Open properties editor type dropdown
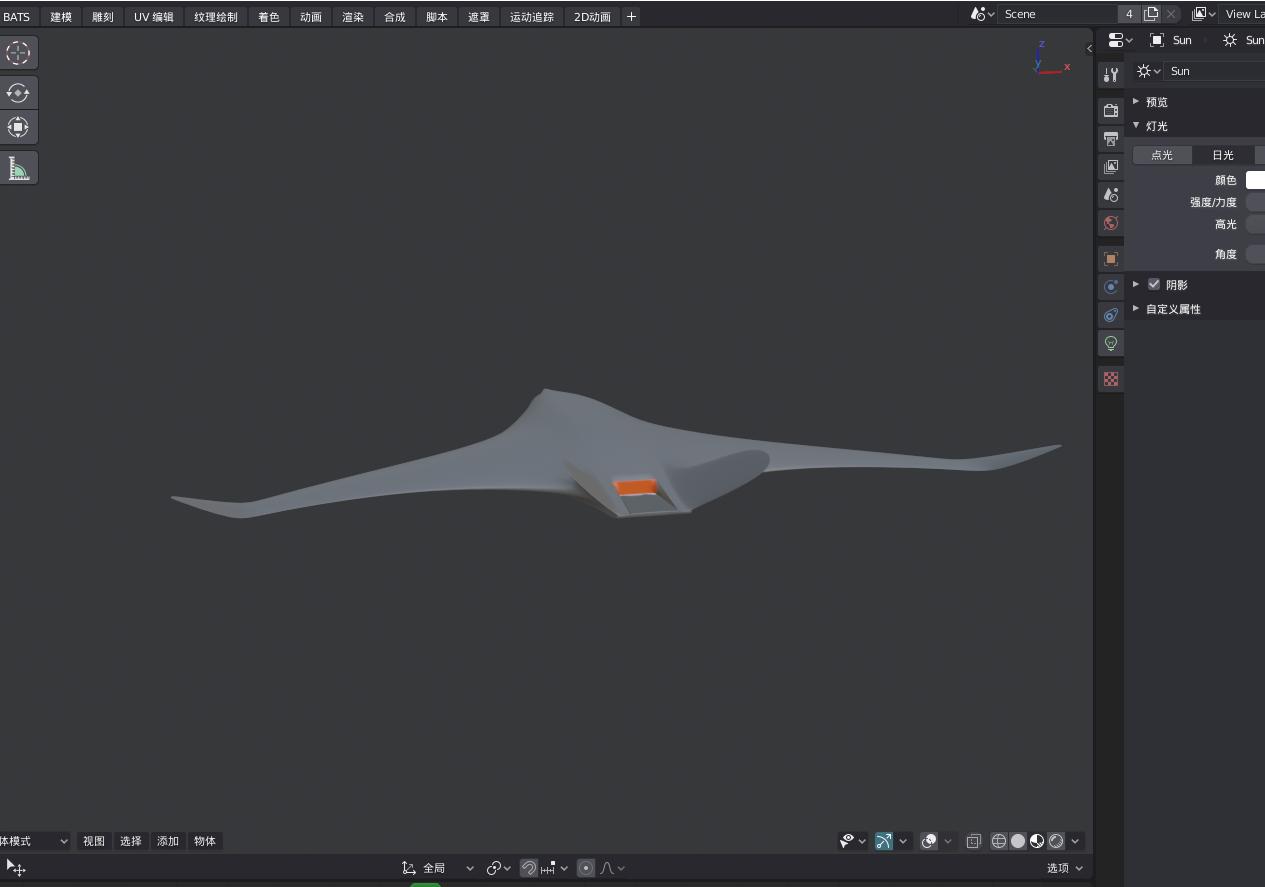The height and width of the screenshot is (887, 1265). [1121, 40]
